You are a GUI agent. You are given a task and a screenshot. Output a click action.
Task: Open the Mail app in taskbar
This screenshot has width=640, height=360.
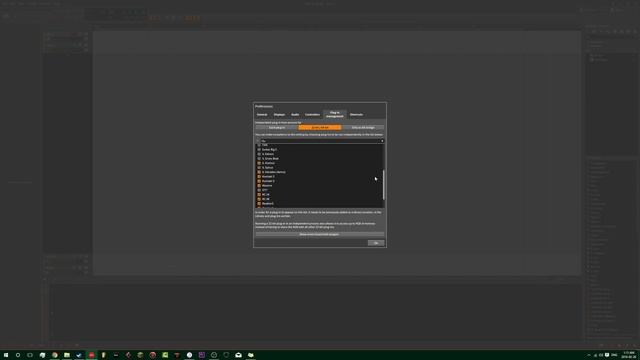[x=238, y=355]
